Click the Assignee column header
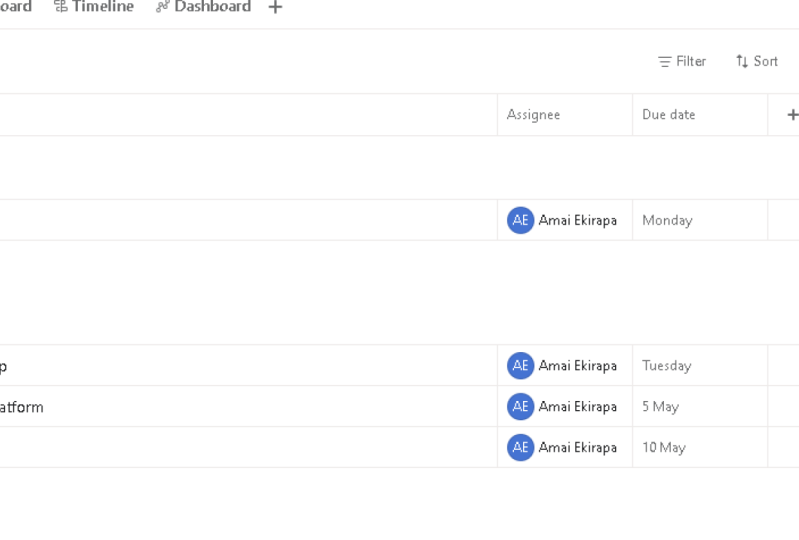 pos(565,115)
